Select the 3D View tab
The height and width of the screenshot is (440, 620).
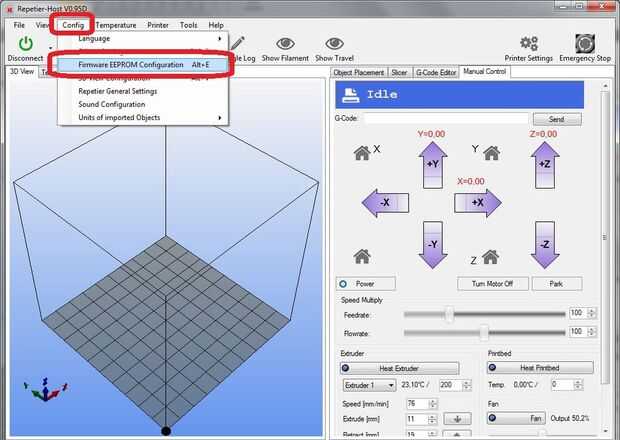[22, 72]
